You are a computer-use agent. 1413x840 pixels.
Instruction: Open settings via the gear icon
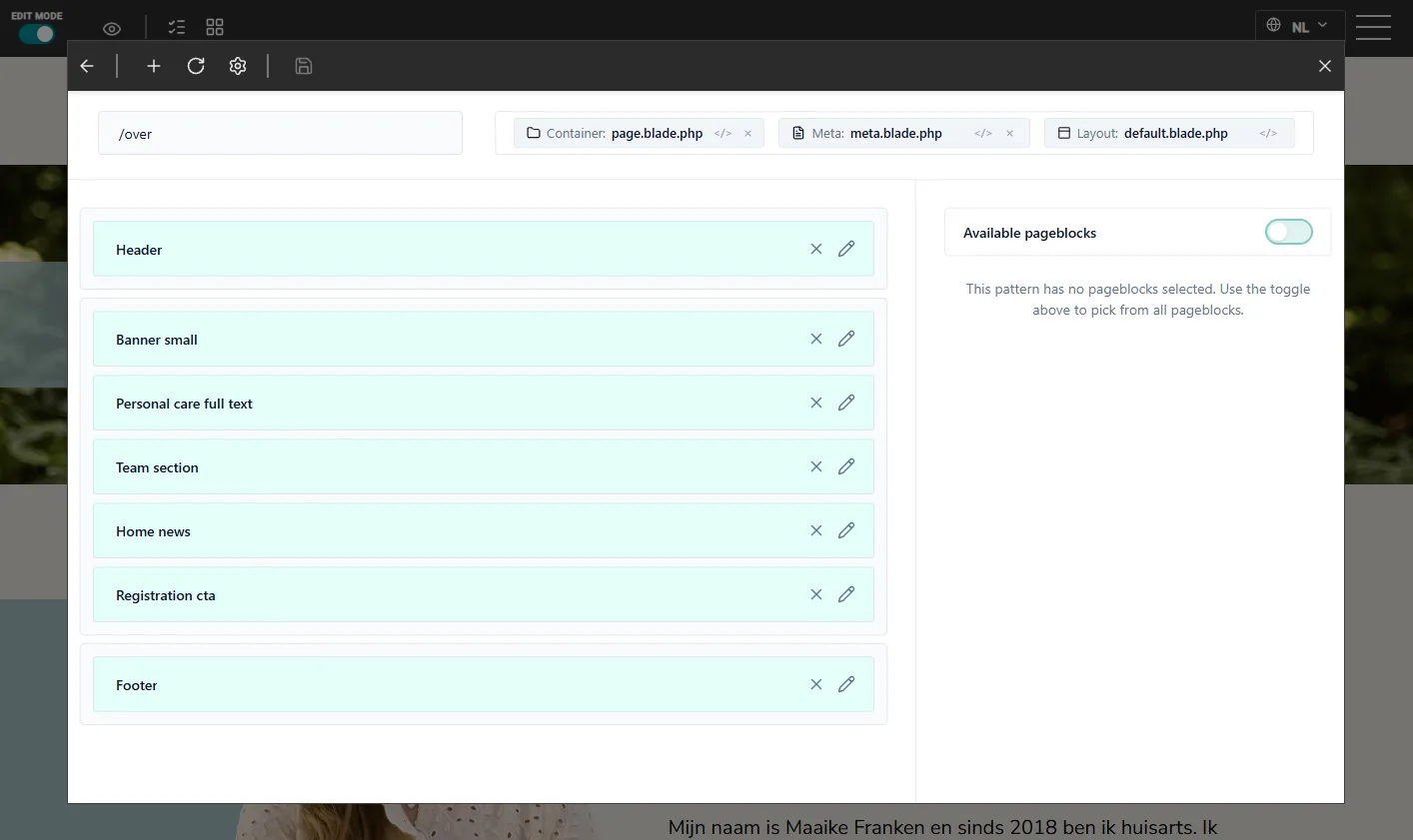[238, 66]
